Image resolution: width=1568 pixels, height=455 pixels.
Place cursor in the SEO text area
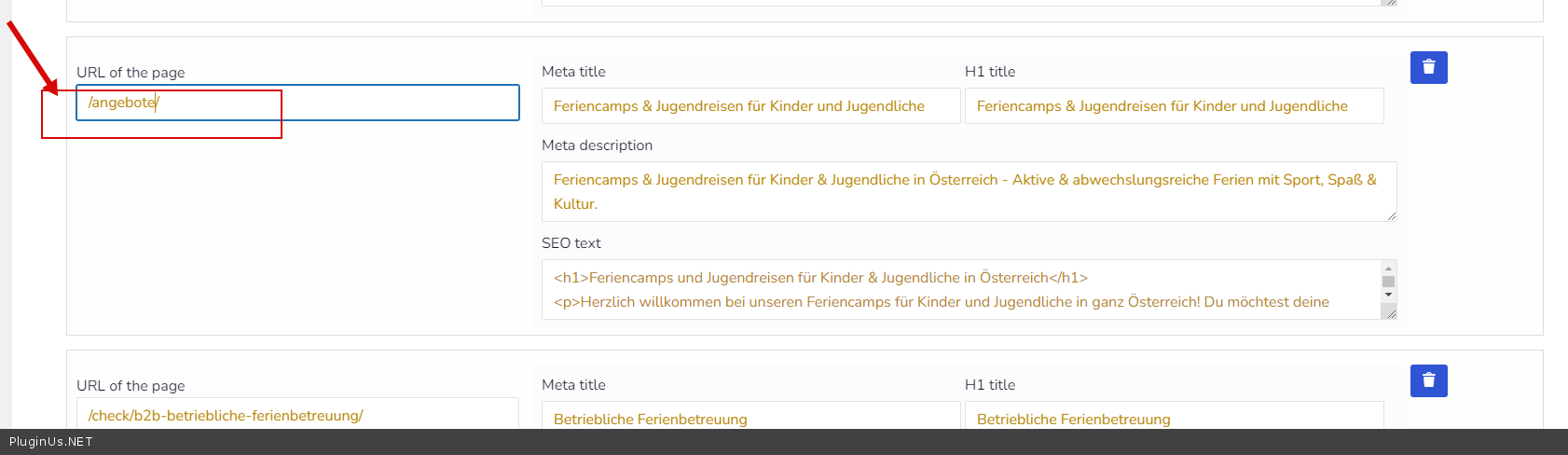pos(960,289)
